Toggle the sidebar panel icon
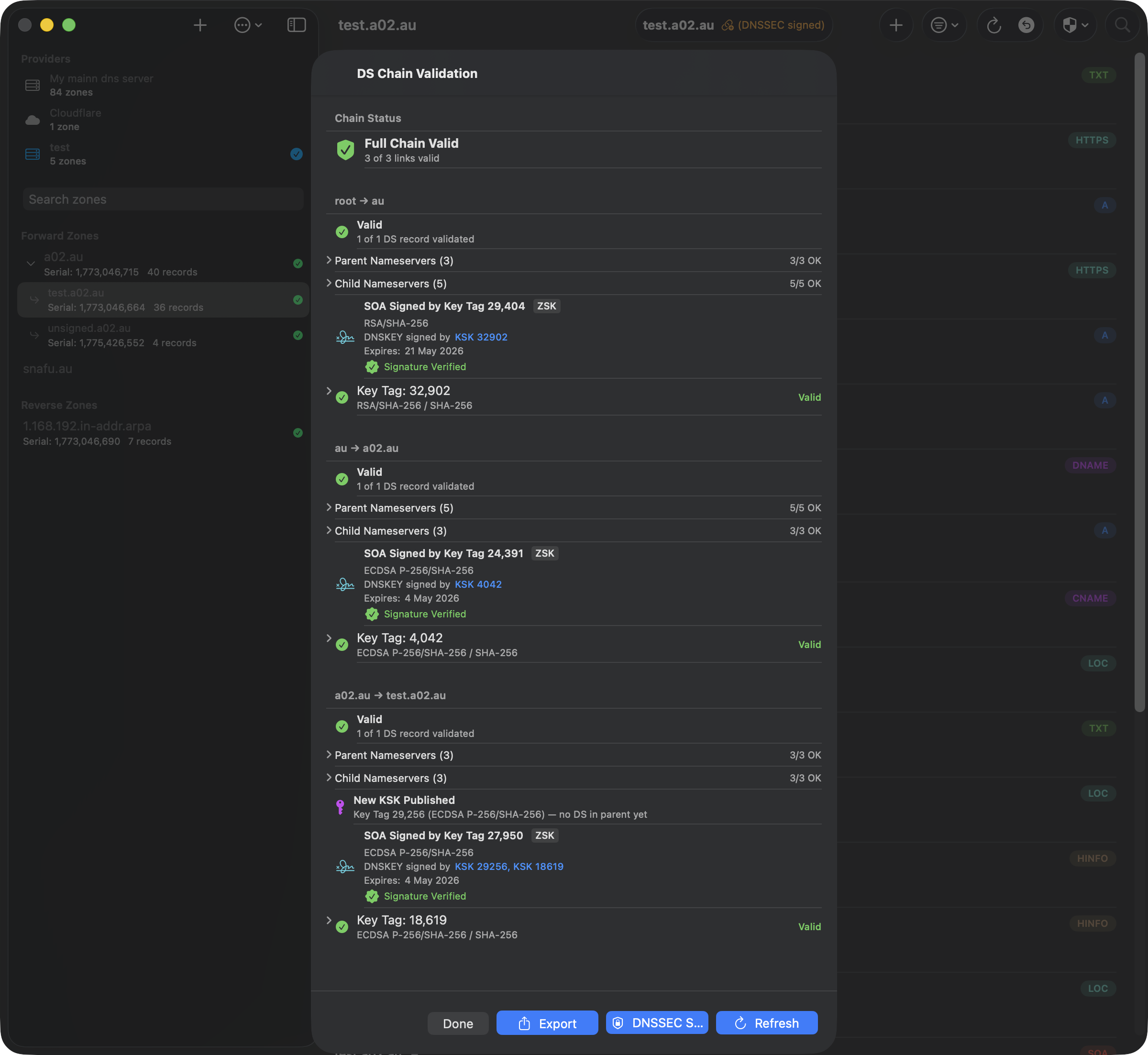Screen dimensions: 1148x1055 point(296,25)
